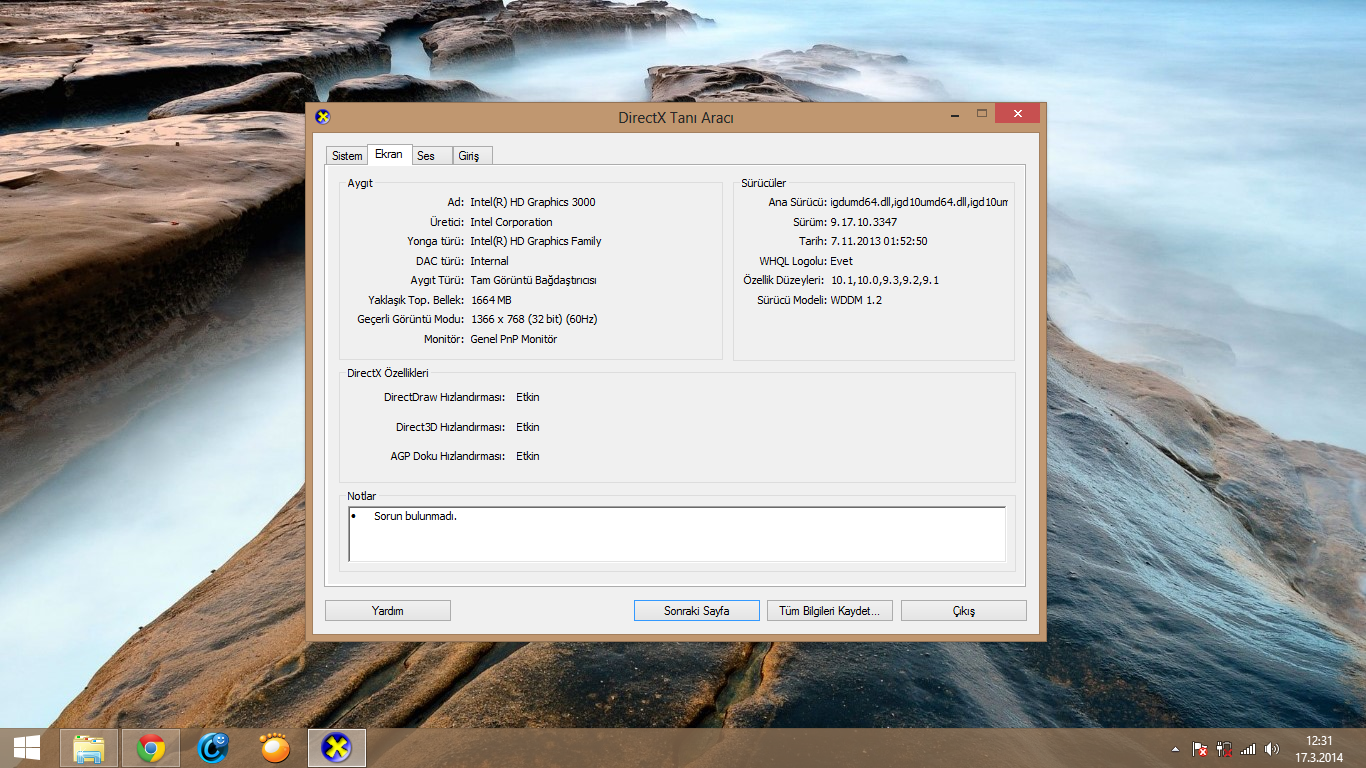Open the blue C chat app on taskbar
1366x768 pixels.
coord(213,748)
